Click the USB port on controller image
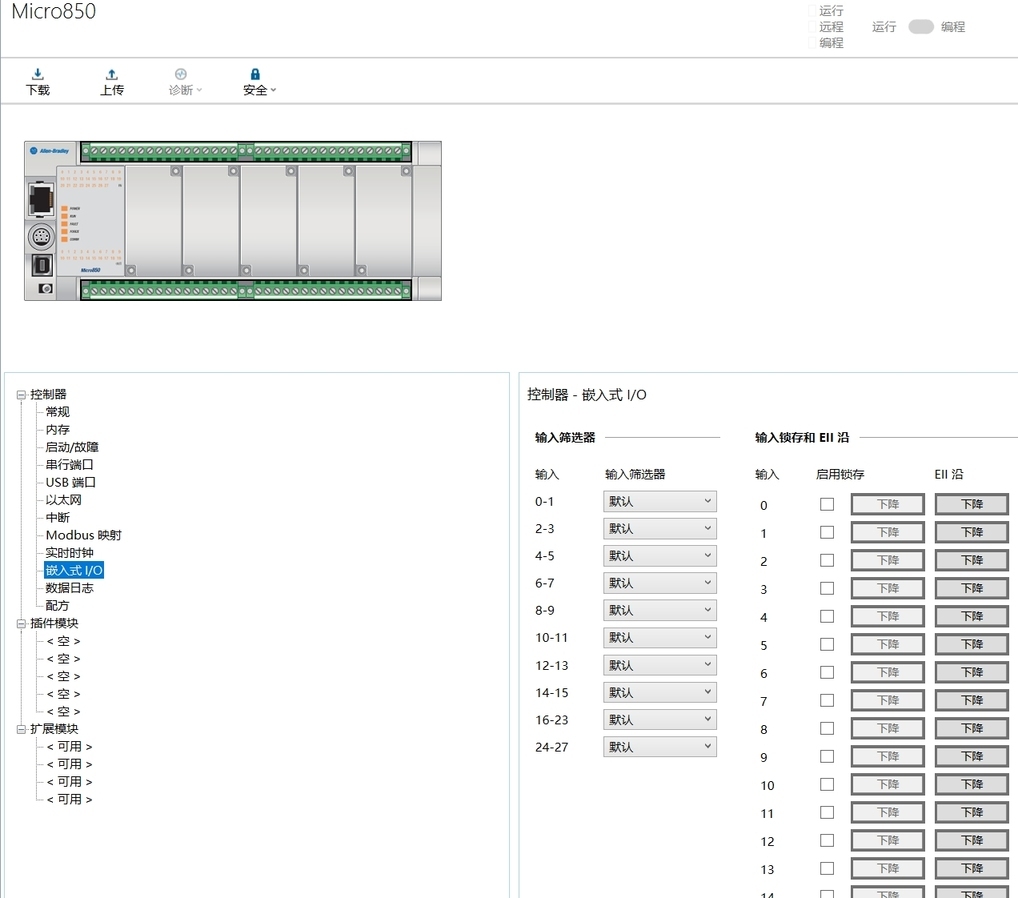 (42, 265)
